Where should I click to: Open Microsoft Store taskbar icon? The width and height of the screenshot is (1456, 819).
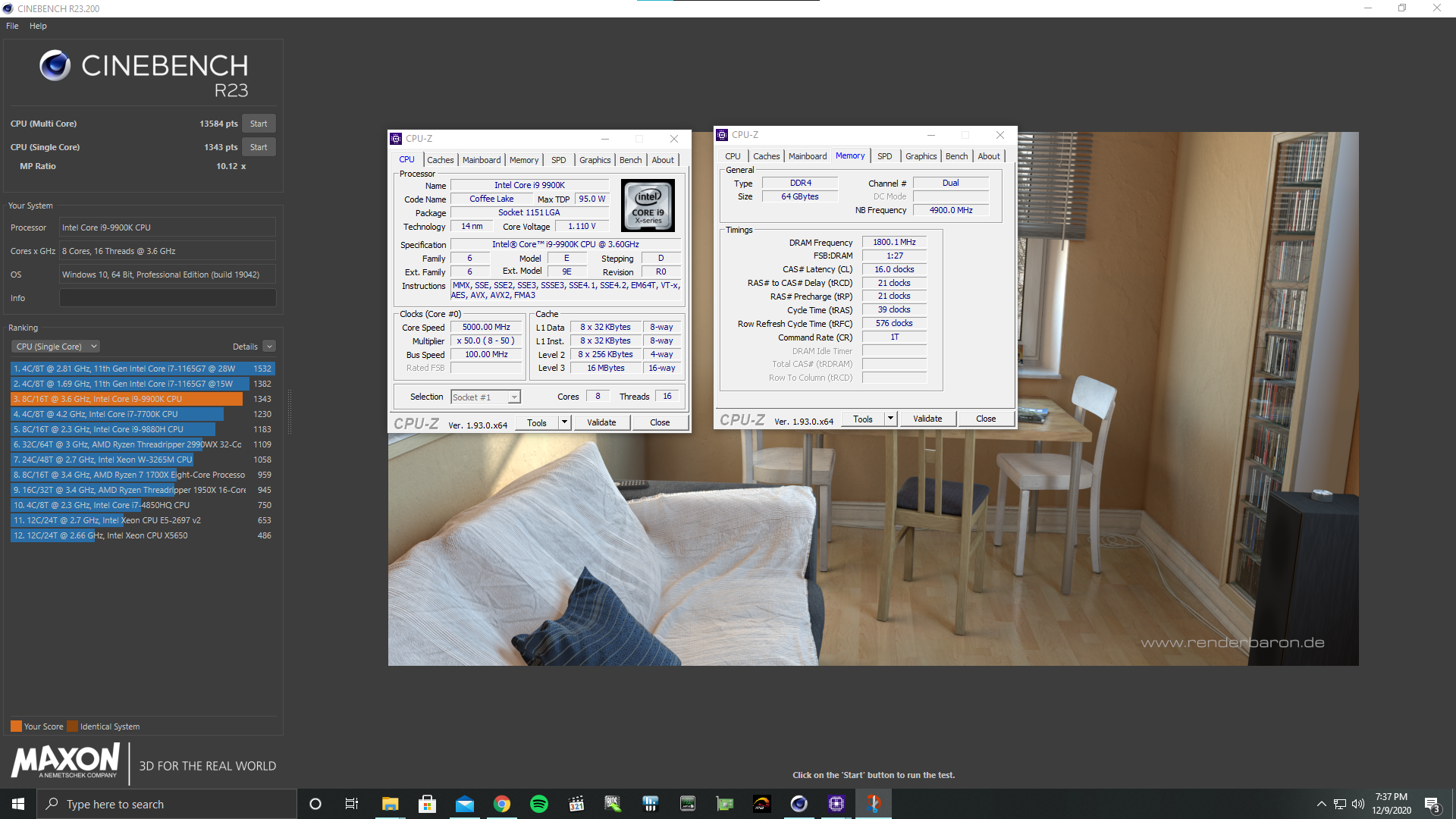click(427, 804)
